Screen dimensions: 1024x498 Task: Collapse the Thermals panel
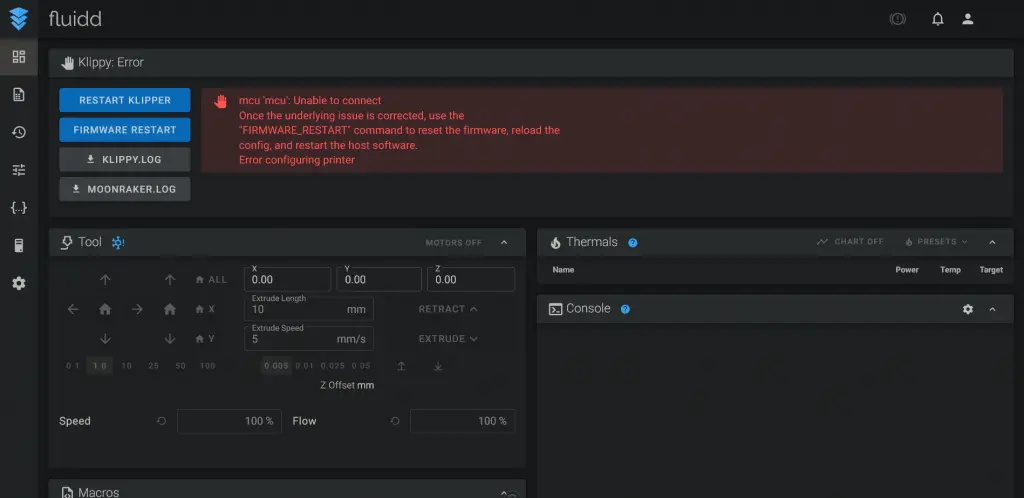[x=992, y=242]
